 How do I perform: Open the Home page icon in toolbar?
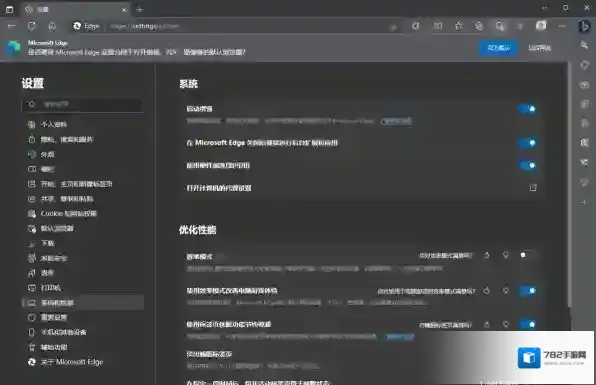(x=52, y=26)
